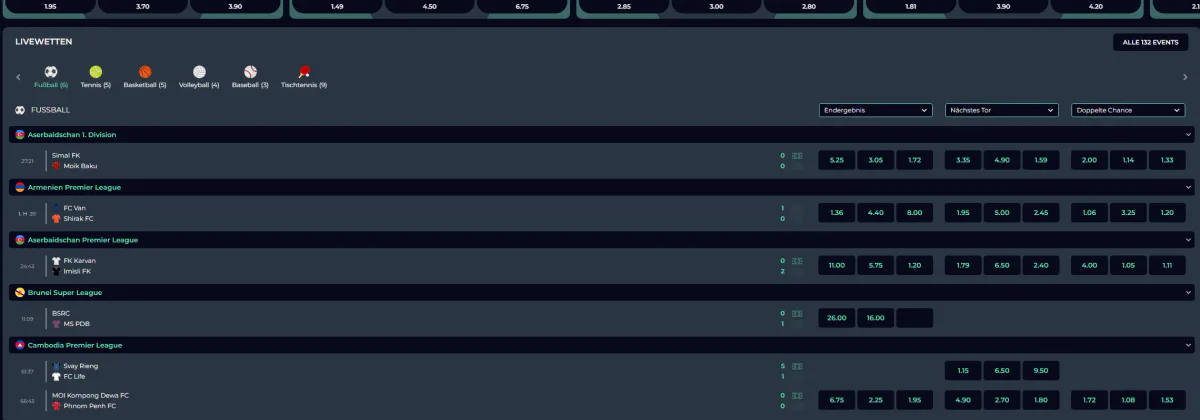Collapse the Cambodia Premier League section chevron
The image size is (1200, 420).
(1189, 345)
